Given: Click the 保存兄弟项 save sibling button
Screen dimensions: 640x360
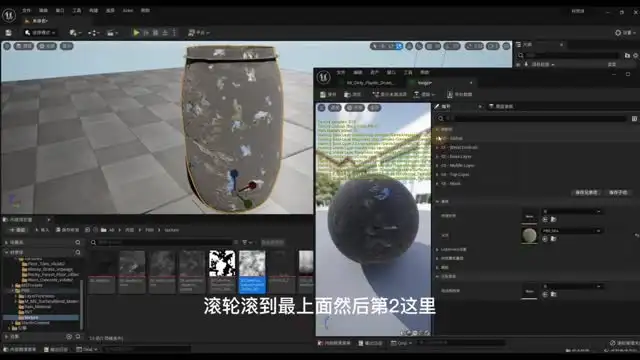Looking at the screenshot, I should click(587, 192).
